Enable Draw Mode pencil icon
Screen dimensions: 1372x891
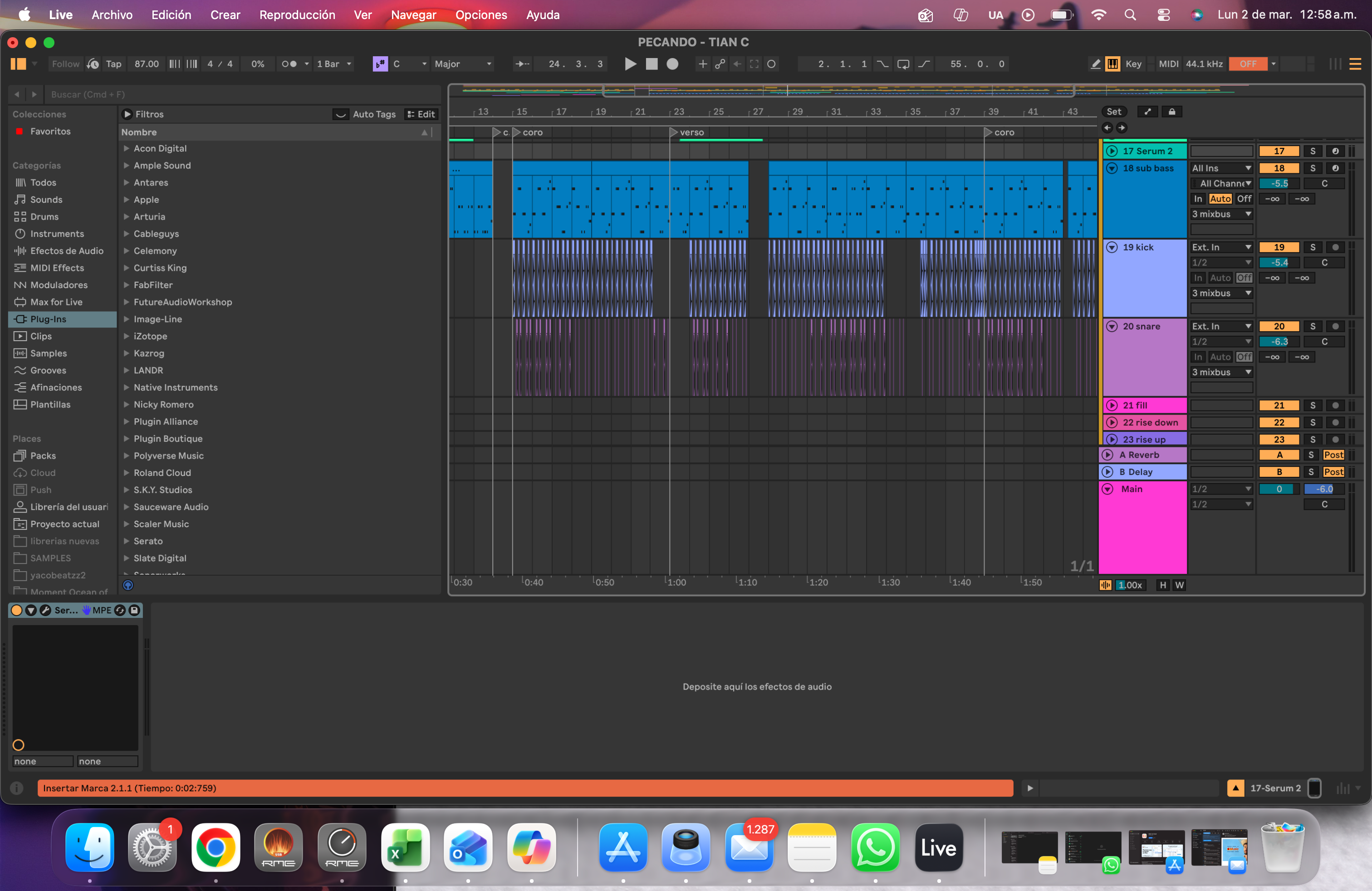point(1095,64)
